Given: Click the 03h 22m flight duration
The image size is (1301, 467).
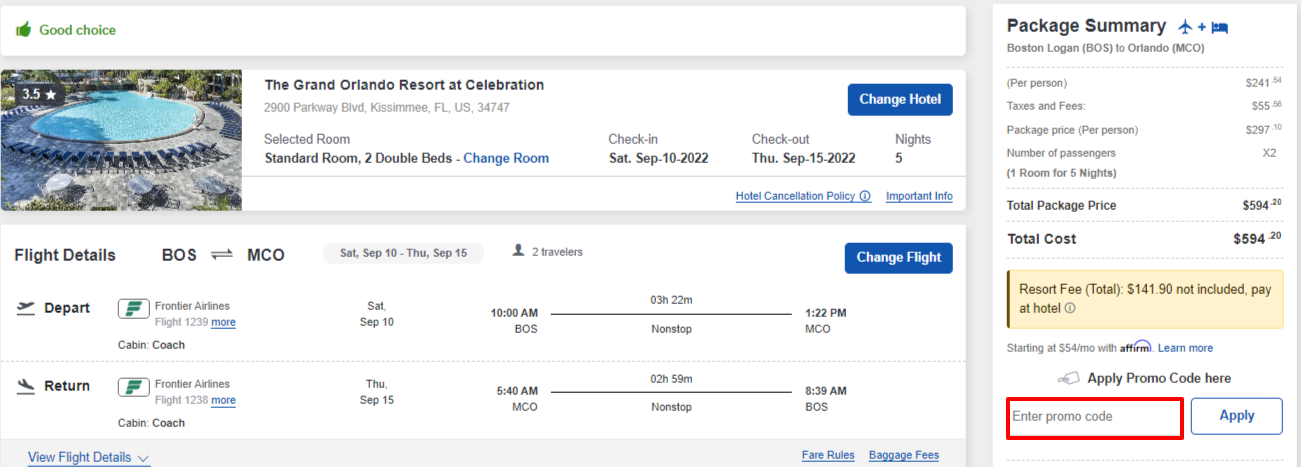Looking at the screenshot, I should 671,300.
